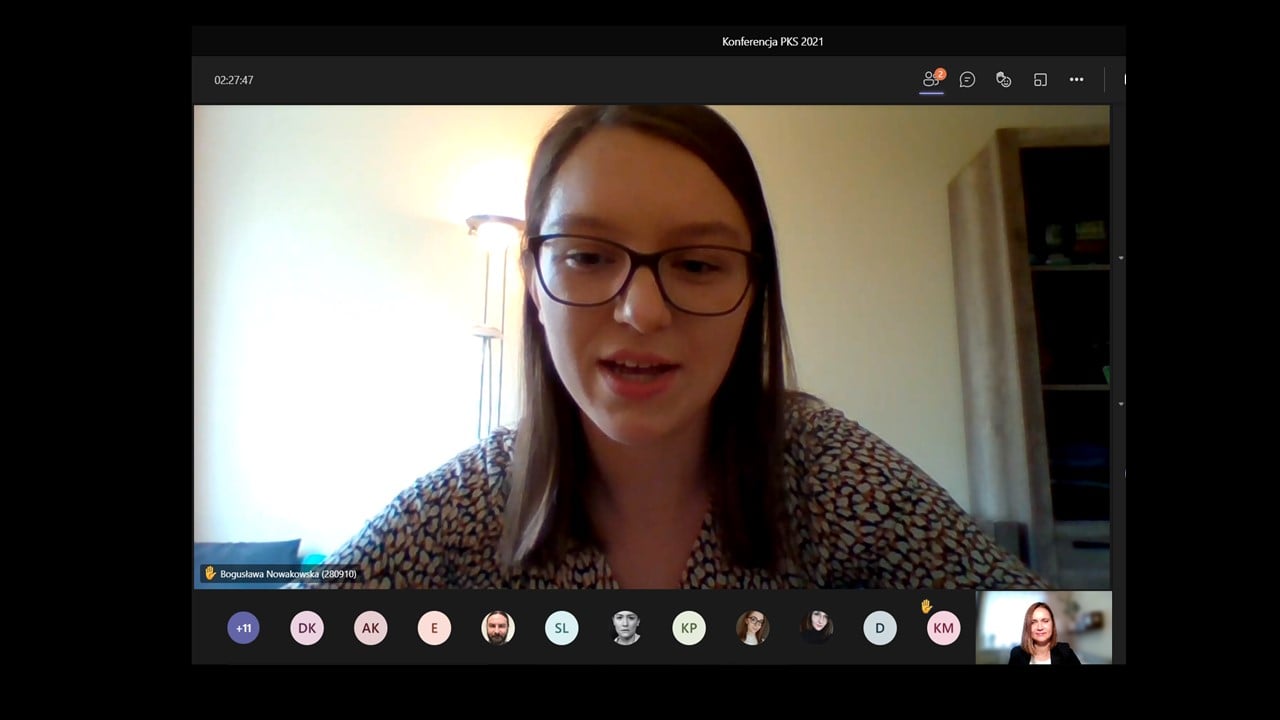Select the photo avatar right of KP
Screen dimensions: 1280x720
coord(753,628)
